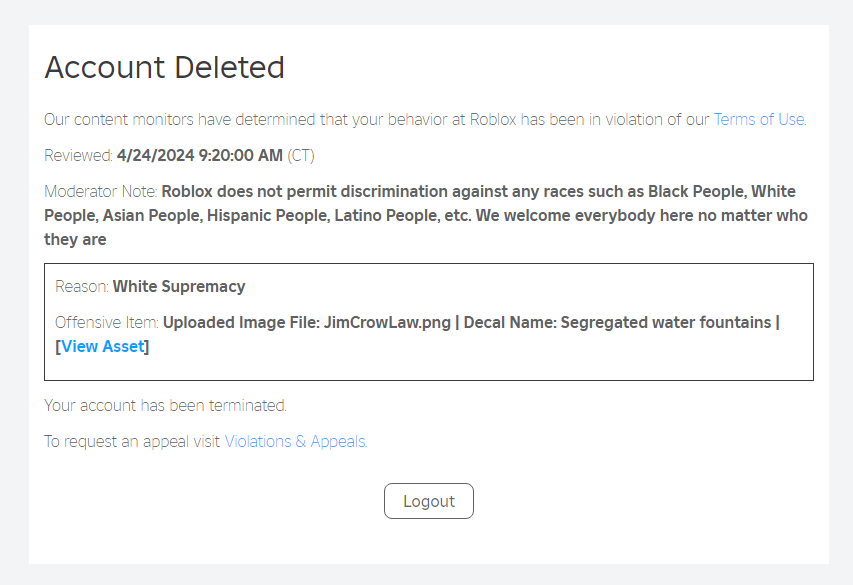Click the JimCrowLaw.png file name

(x=385, y=322)
